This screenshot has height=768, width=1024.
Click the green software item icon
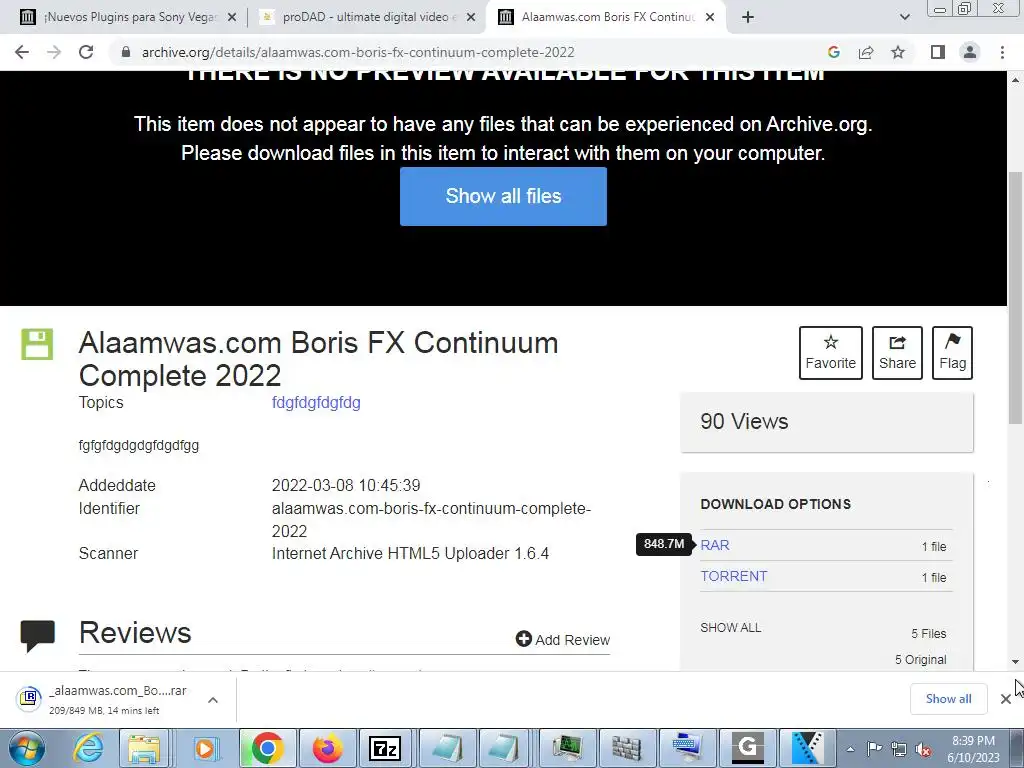(x=37, y=344)
